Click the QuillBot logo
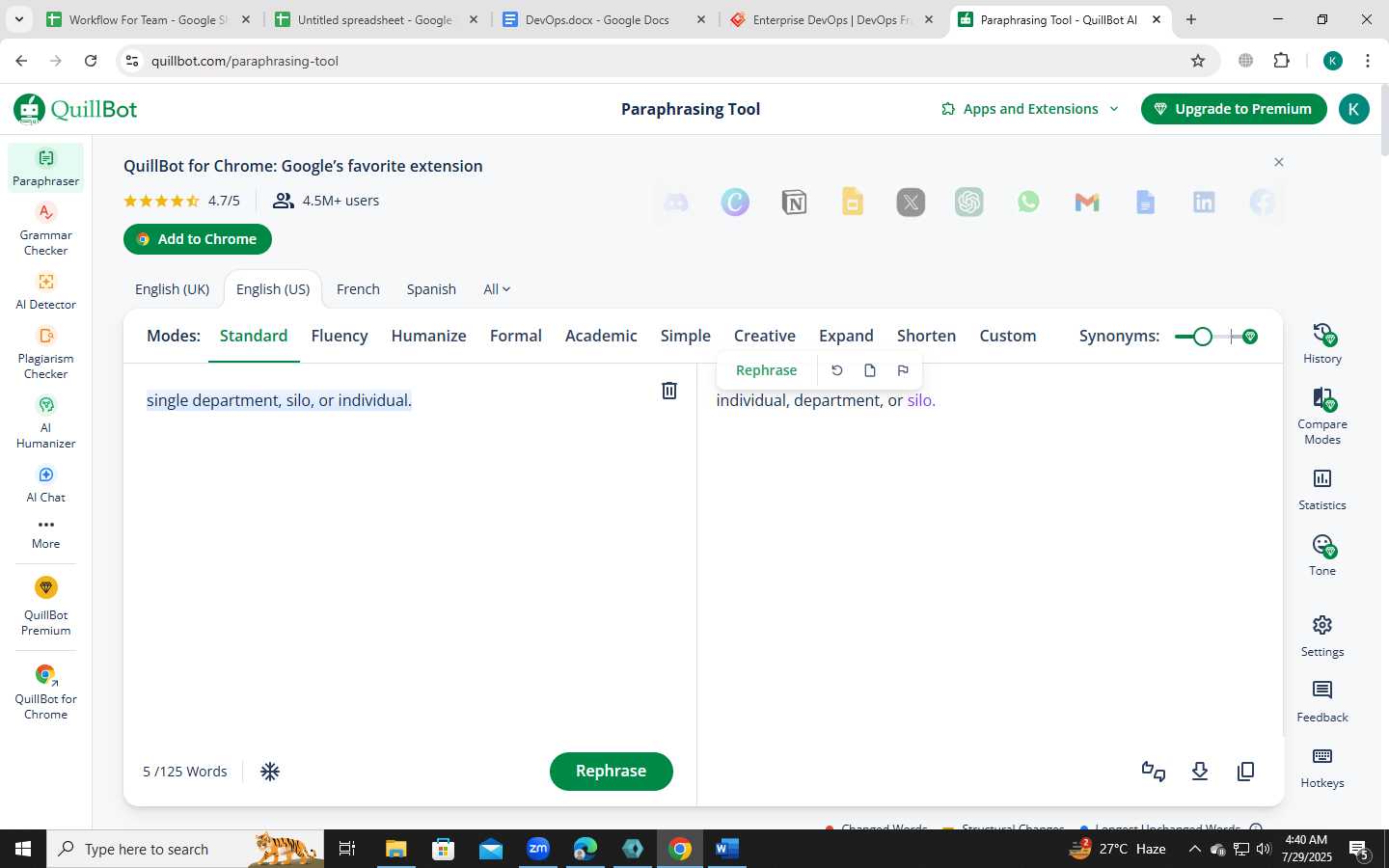This screenshot has height=868, width=1389. coord(75,109)
